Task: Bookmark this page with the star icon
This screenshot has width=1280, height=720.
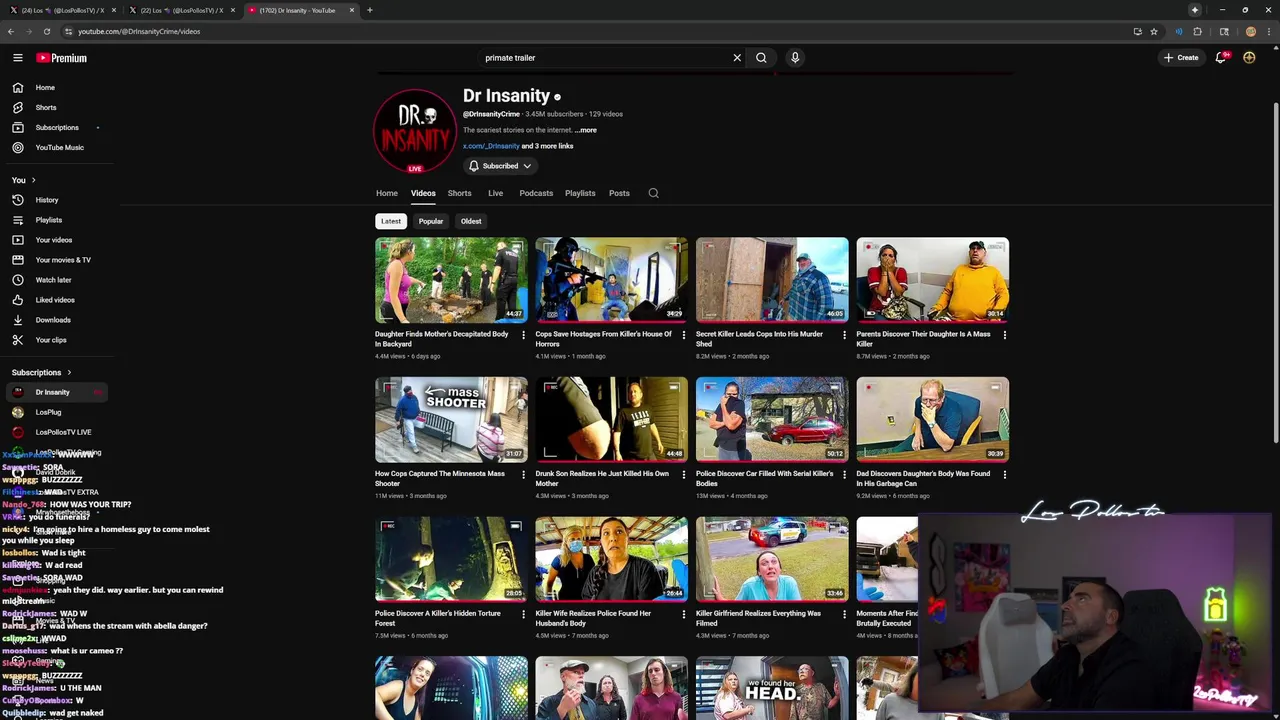Action: coord(1154,31)
